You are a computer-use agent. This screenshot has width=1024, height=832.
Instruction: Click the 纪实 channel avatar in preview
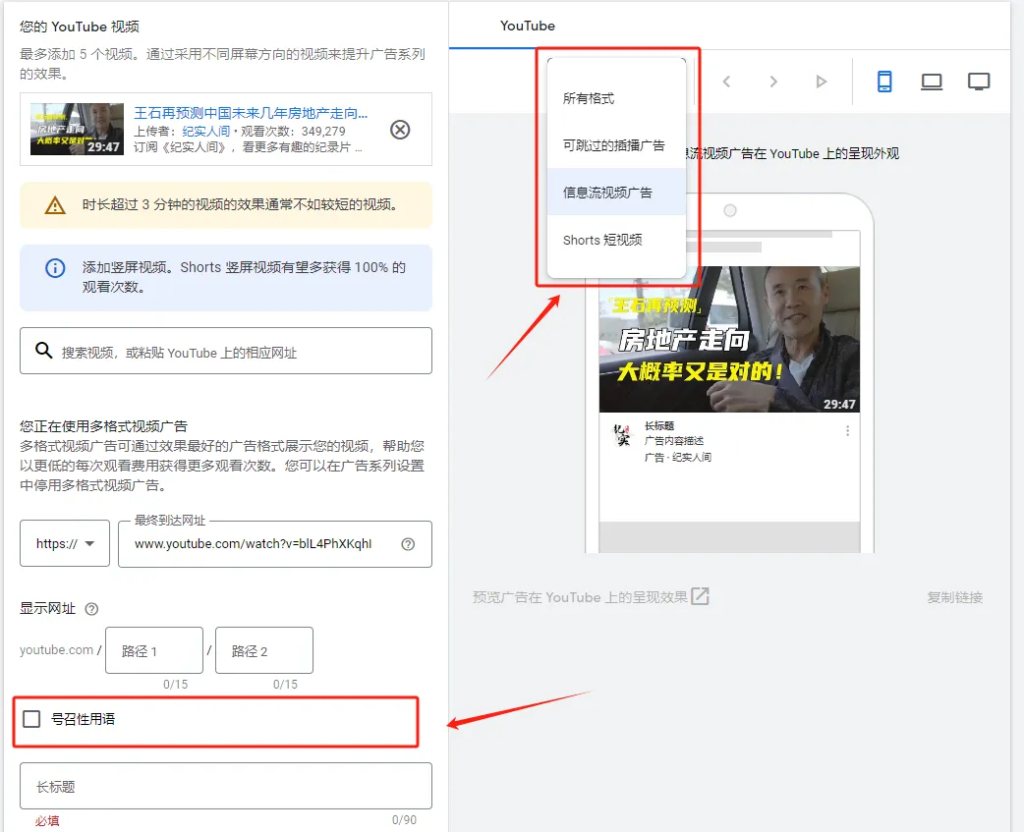pos(622,435)
